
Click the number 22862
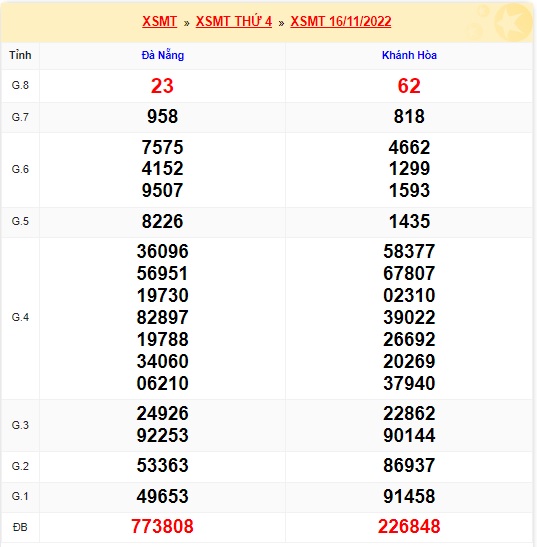coord(409,414)
